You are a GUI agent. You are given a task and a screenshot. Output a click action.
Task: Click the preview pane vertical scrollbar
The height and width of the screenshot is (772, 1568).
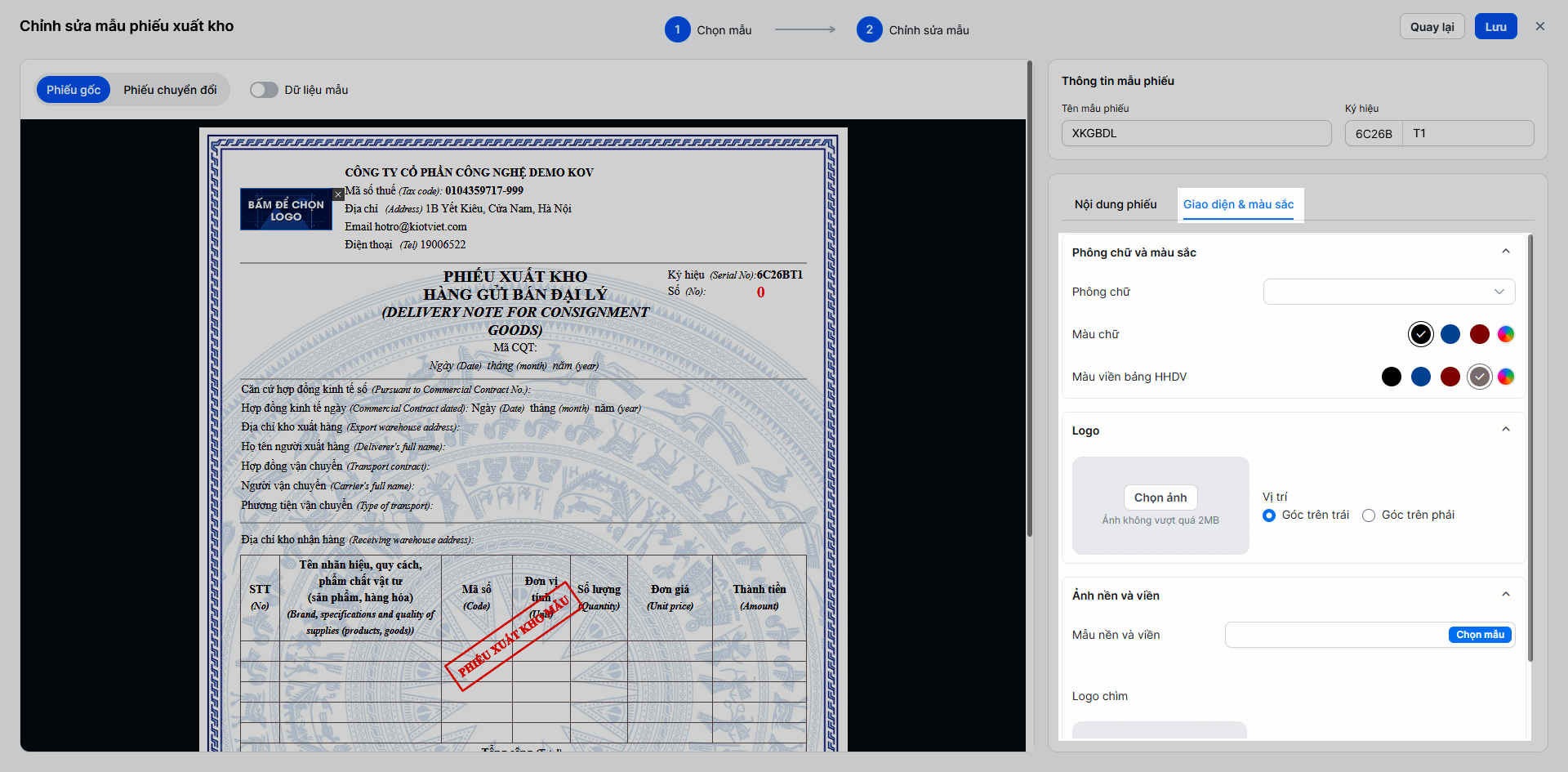[x=1030, y=298]
